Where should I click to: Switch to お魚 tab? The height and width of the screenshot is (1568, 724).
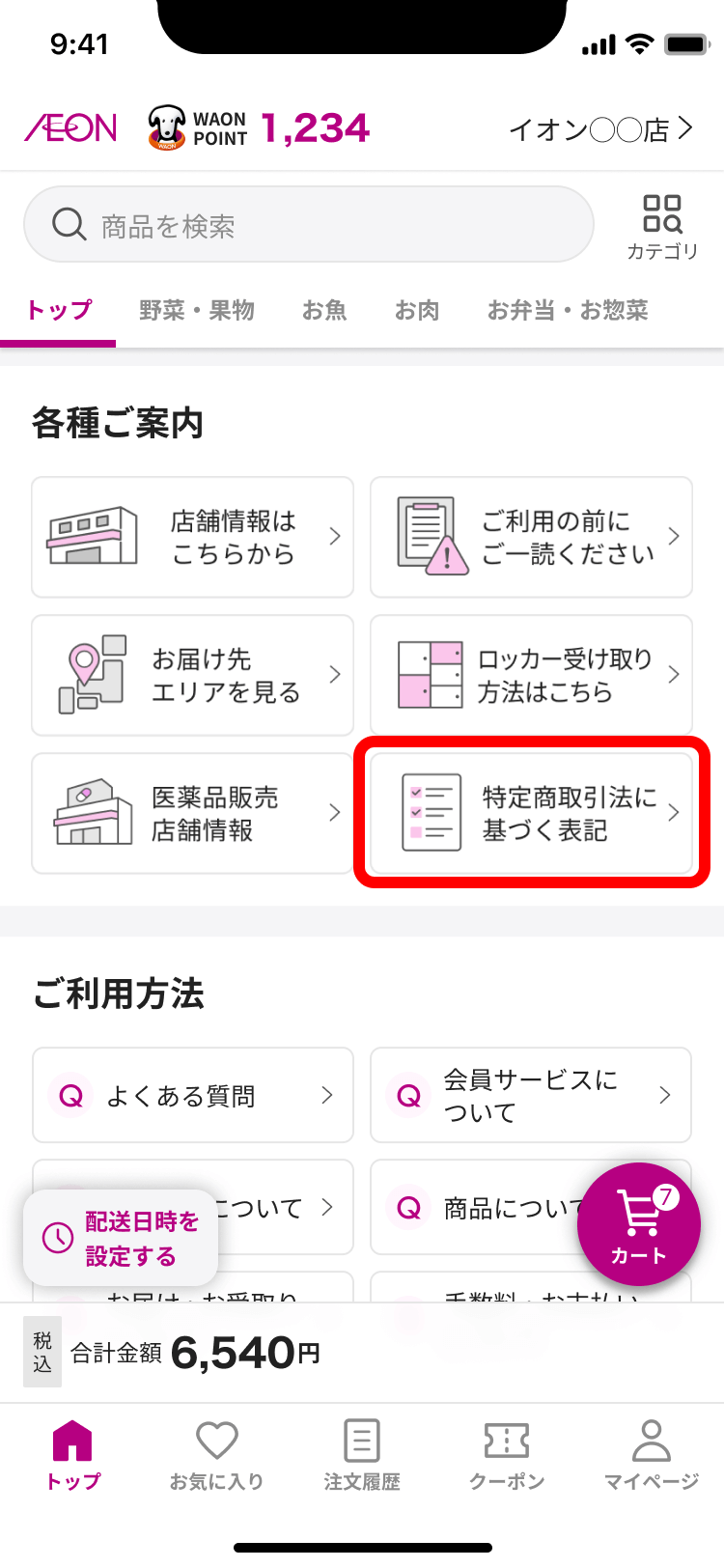pos(324,310)
